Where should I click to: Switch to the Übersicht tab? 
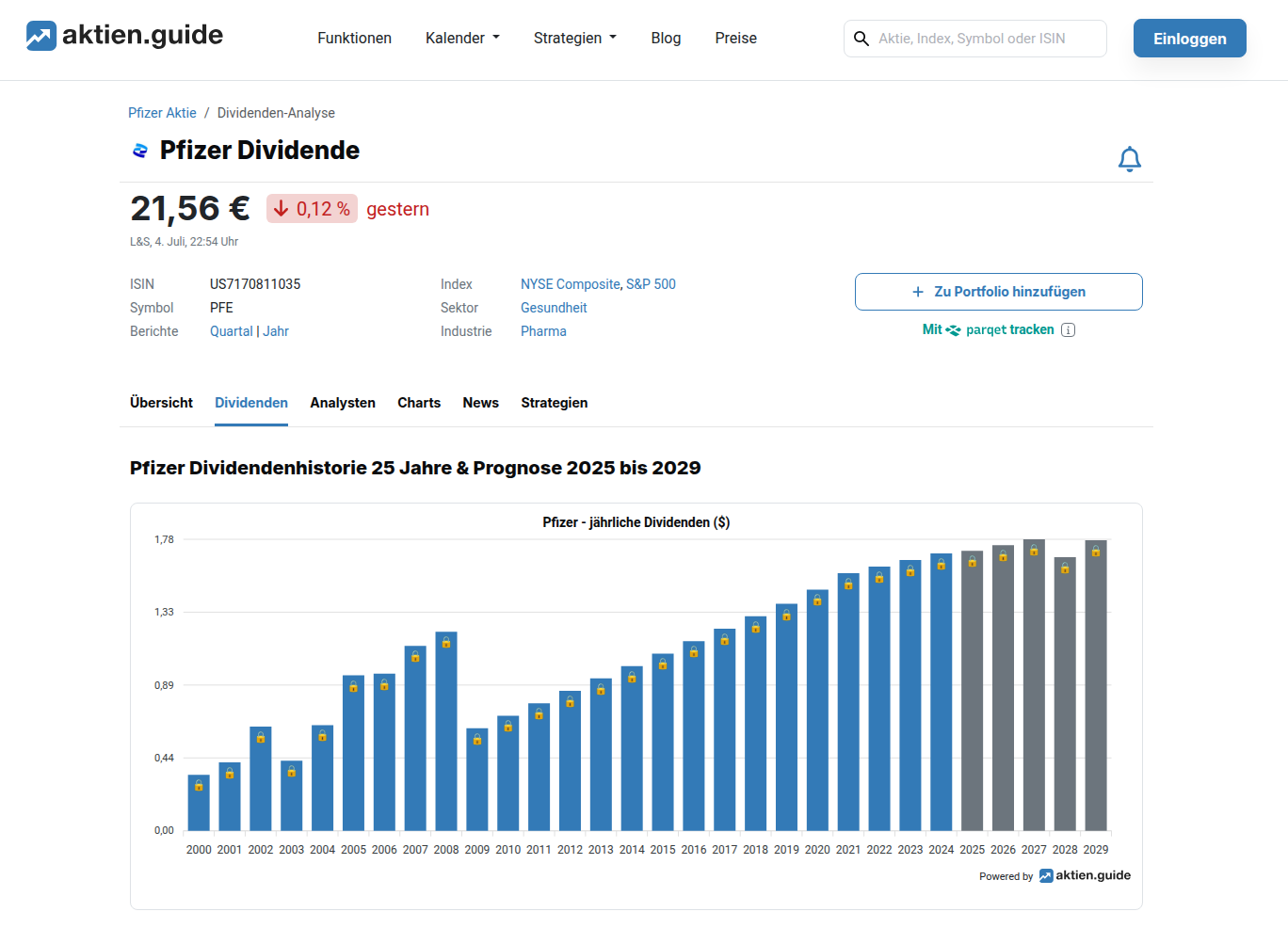(x=161, y=403)
